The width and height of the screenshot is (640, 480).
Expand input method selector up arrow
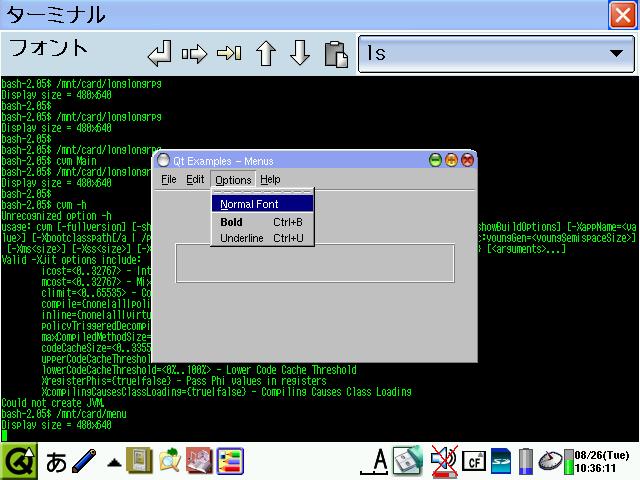(114, 463)
